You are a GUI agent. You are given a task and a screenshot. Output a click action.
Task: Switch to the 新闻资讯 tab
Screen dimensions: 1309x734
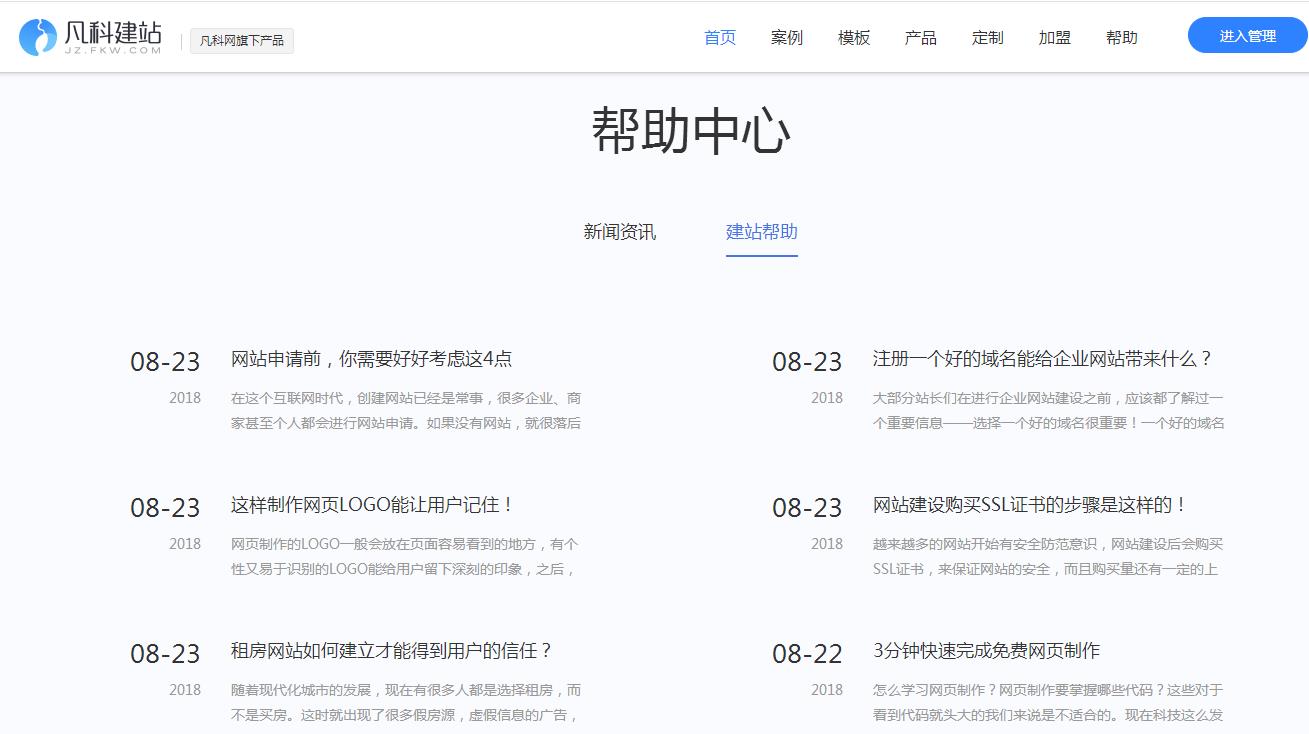click(x=620, y=232)
